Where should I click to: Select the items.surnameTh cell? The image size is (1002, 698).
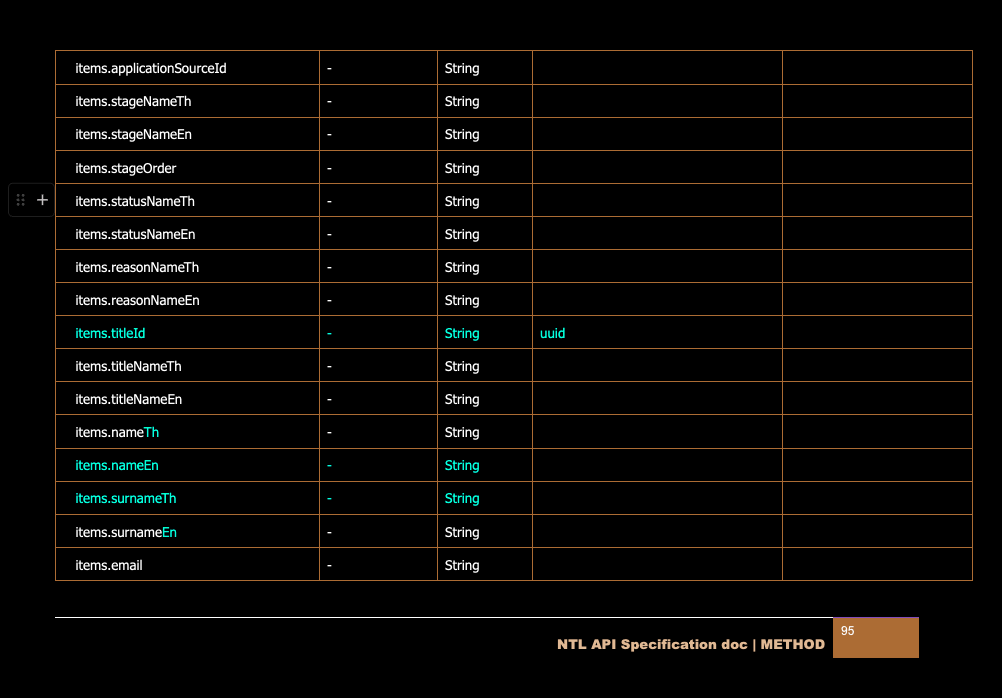125,499
